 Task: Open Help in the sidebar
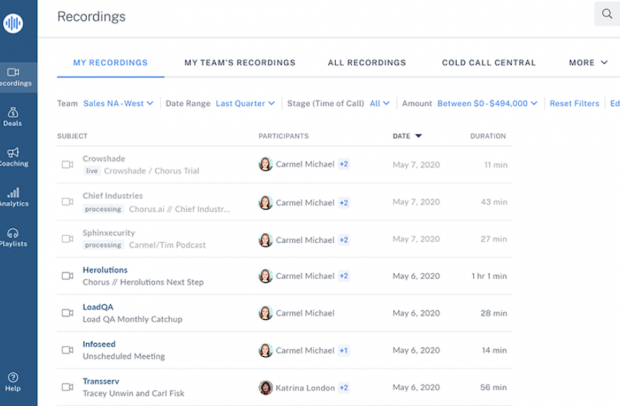[13, 382]
